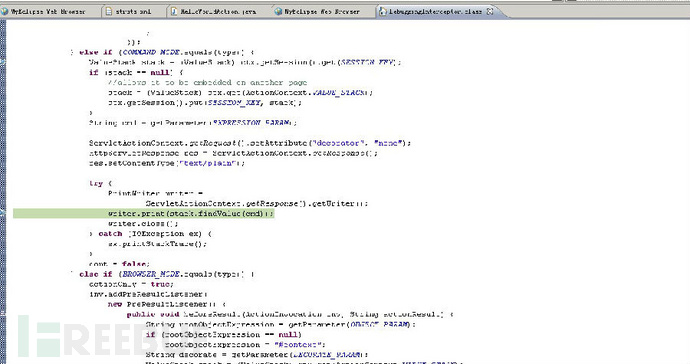Click the globe icon on the browser tab left of struts.xml
The height and width of the screenshot is (364, 690).
[4, 11]
